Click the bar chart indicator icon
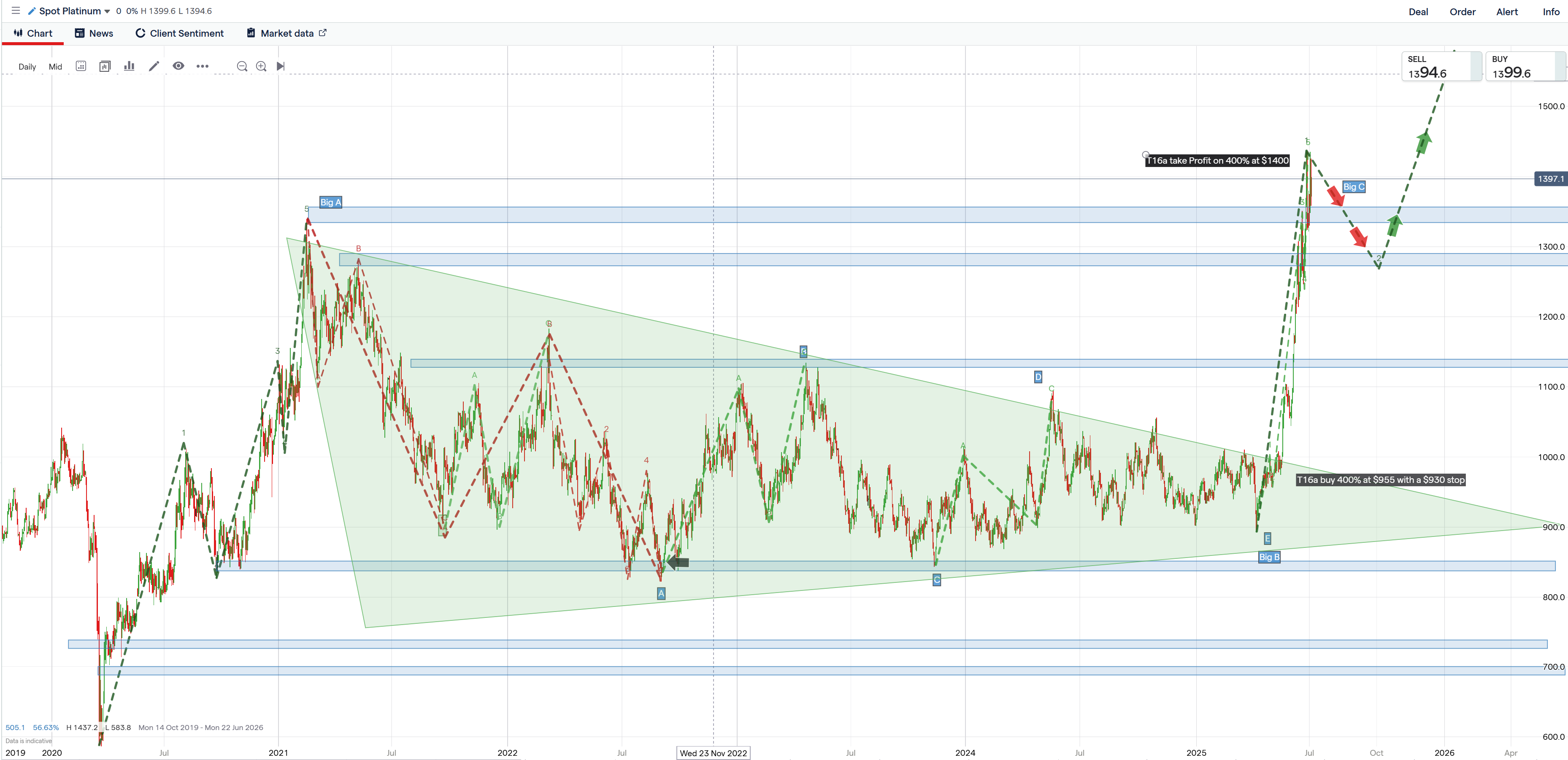1568x760 pixels. (x=128, y=66)
